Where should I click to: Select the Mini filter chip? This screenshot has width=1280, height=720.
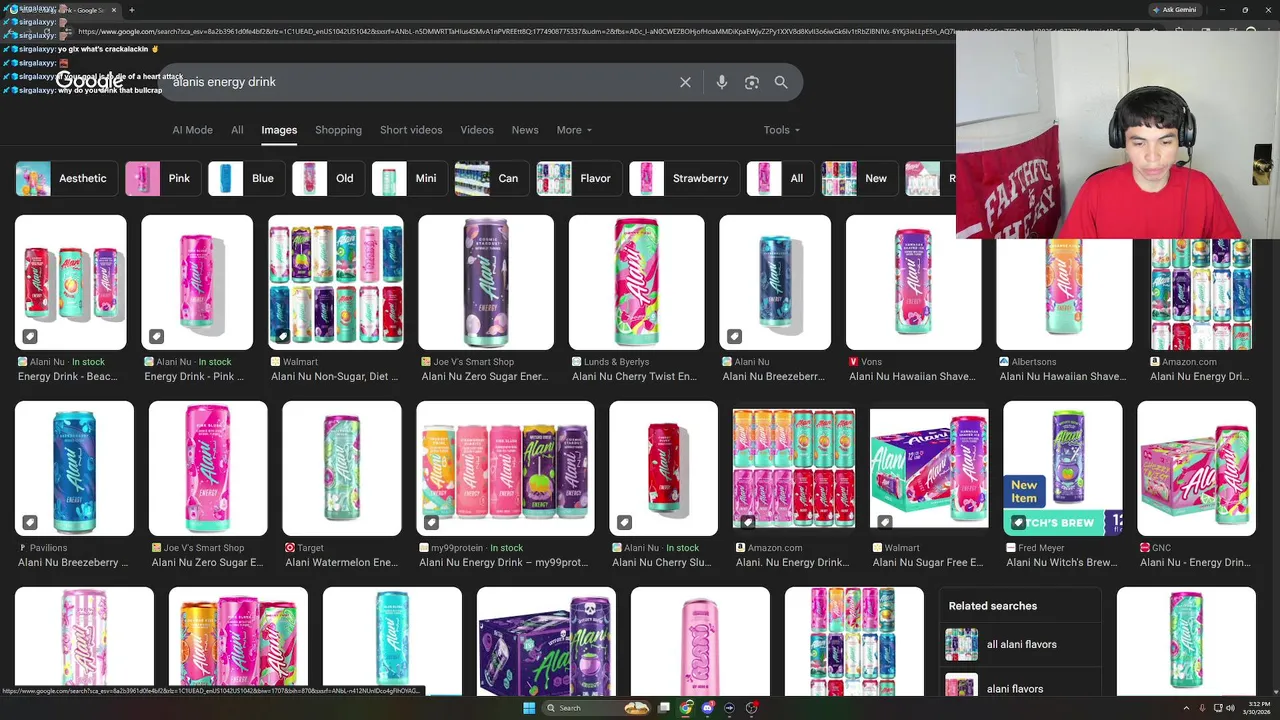pos(410,178)
